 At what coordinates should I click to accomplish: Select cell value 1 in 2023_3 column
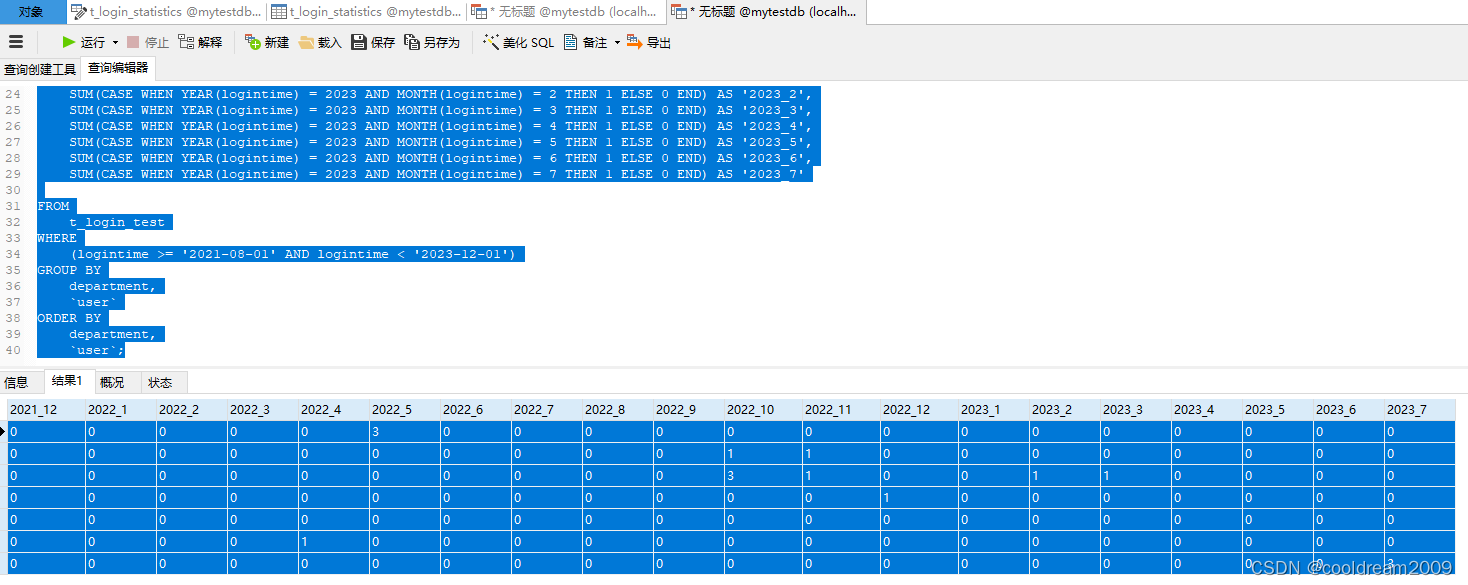pos(1136,475)
